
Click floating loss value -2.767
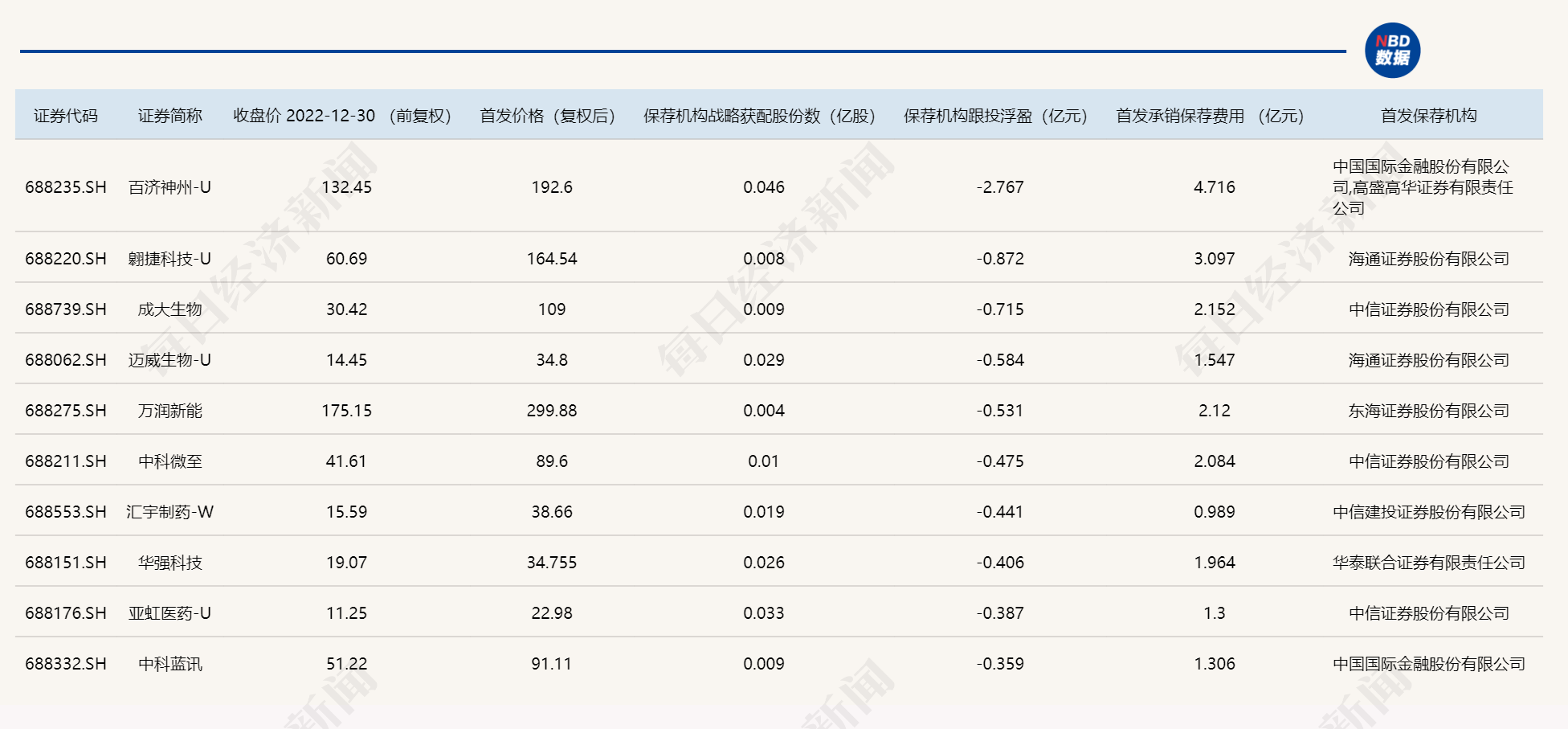pos(1000,187)
